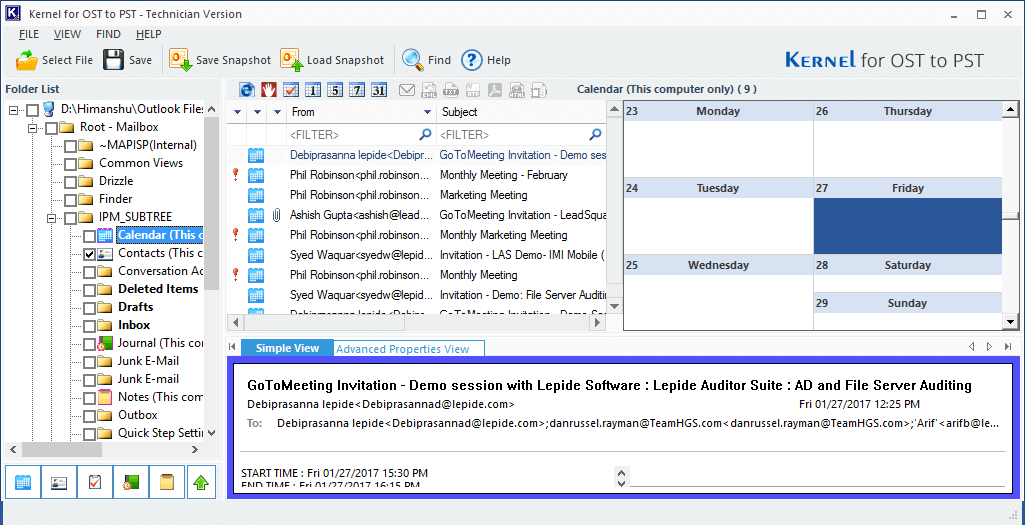
Task: Switch to Simple View tab
Action: coord(287,348)
